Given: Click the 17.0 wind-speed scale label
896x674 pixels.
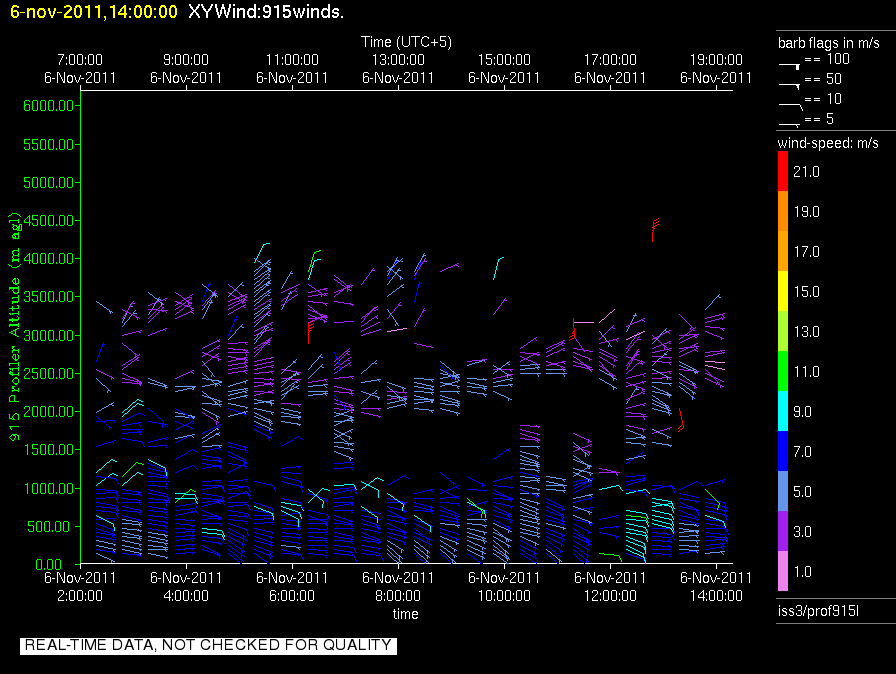Looking at the screenshot, I should tap(806, 252).
